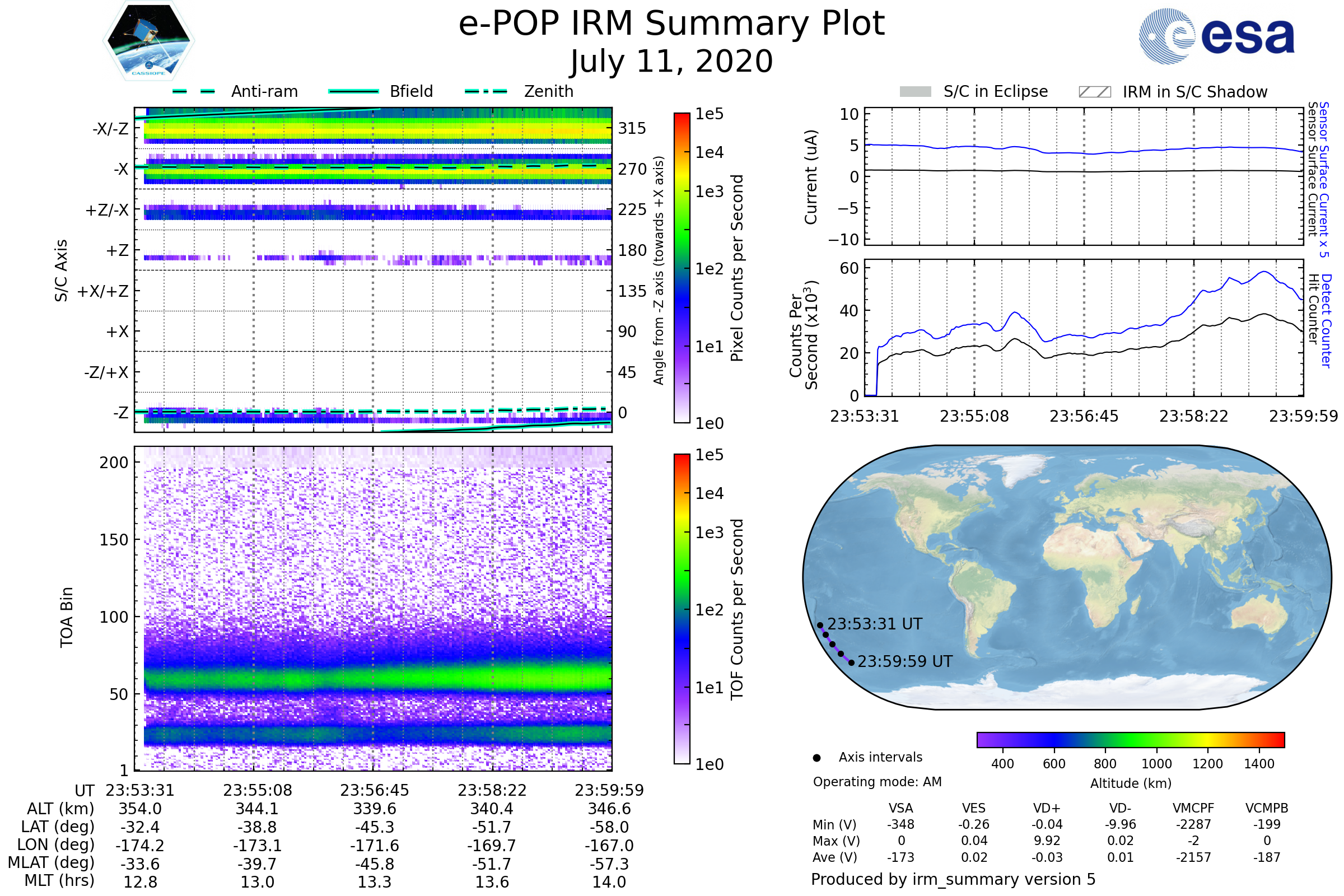
Task: Click the 23:59:59 UT orbit end point
Action: [851, 663]
